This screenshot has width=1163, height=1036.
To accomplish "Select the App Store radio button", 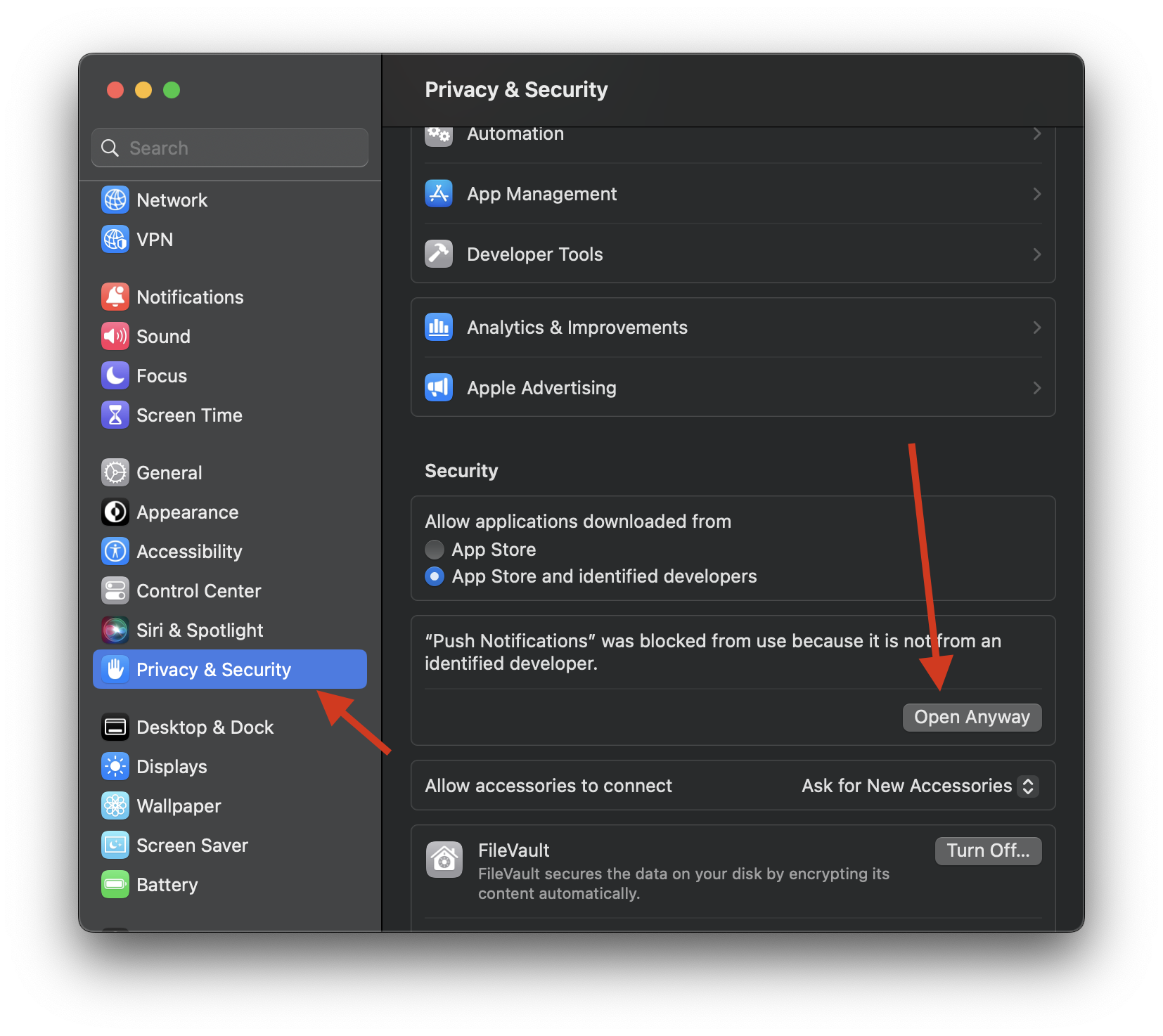I will pos(435,550).
